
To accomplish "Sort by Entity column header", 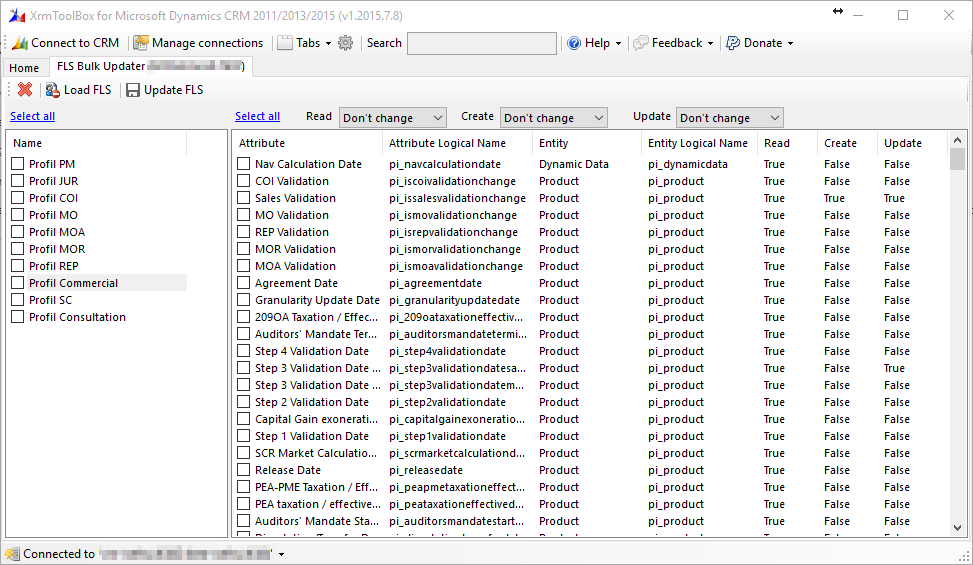I will pos(587,143).
